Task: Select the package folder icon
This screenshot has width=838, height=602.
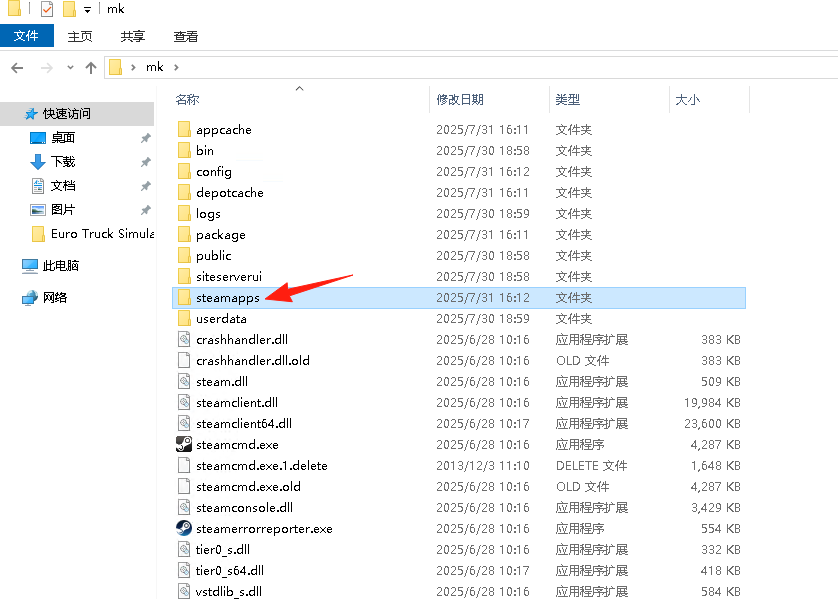Action: (x=184, y=234)
